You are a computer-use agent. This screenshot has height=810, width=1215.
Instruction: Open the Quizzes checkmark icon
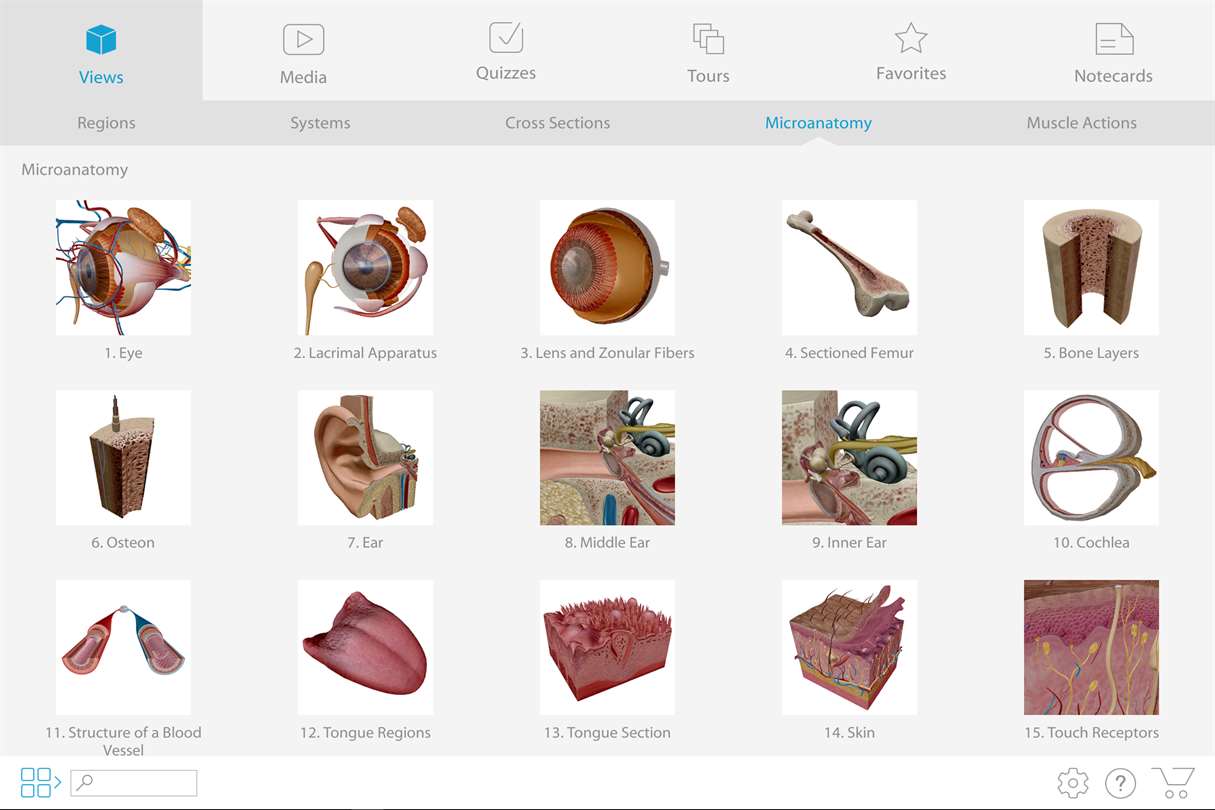(x=506, y=37)
